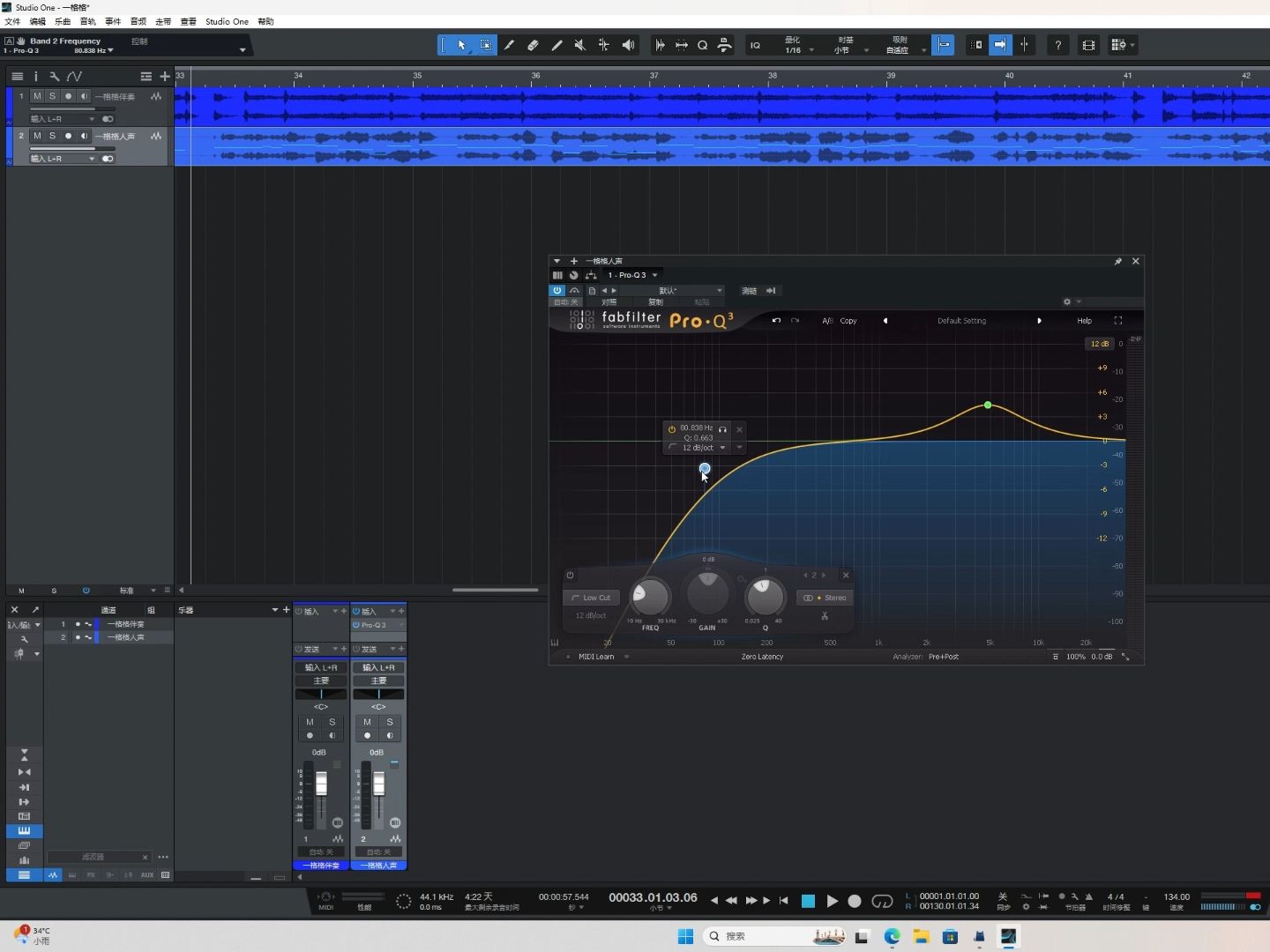Pick the Eraser tool
Screen dimensions: 1270x952
(x=533, y=45)
